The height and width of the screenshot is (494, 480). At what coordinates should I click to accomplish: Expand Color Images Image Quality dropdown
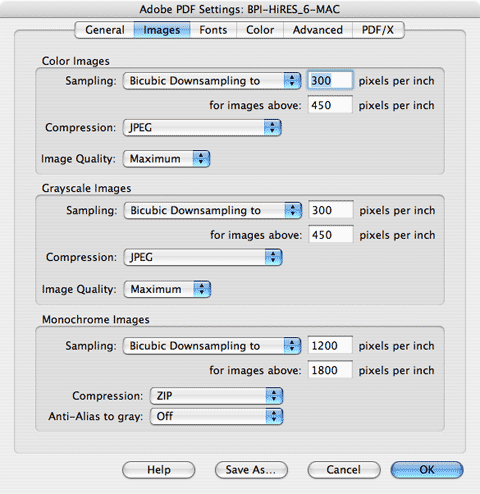point(166,159)
